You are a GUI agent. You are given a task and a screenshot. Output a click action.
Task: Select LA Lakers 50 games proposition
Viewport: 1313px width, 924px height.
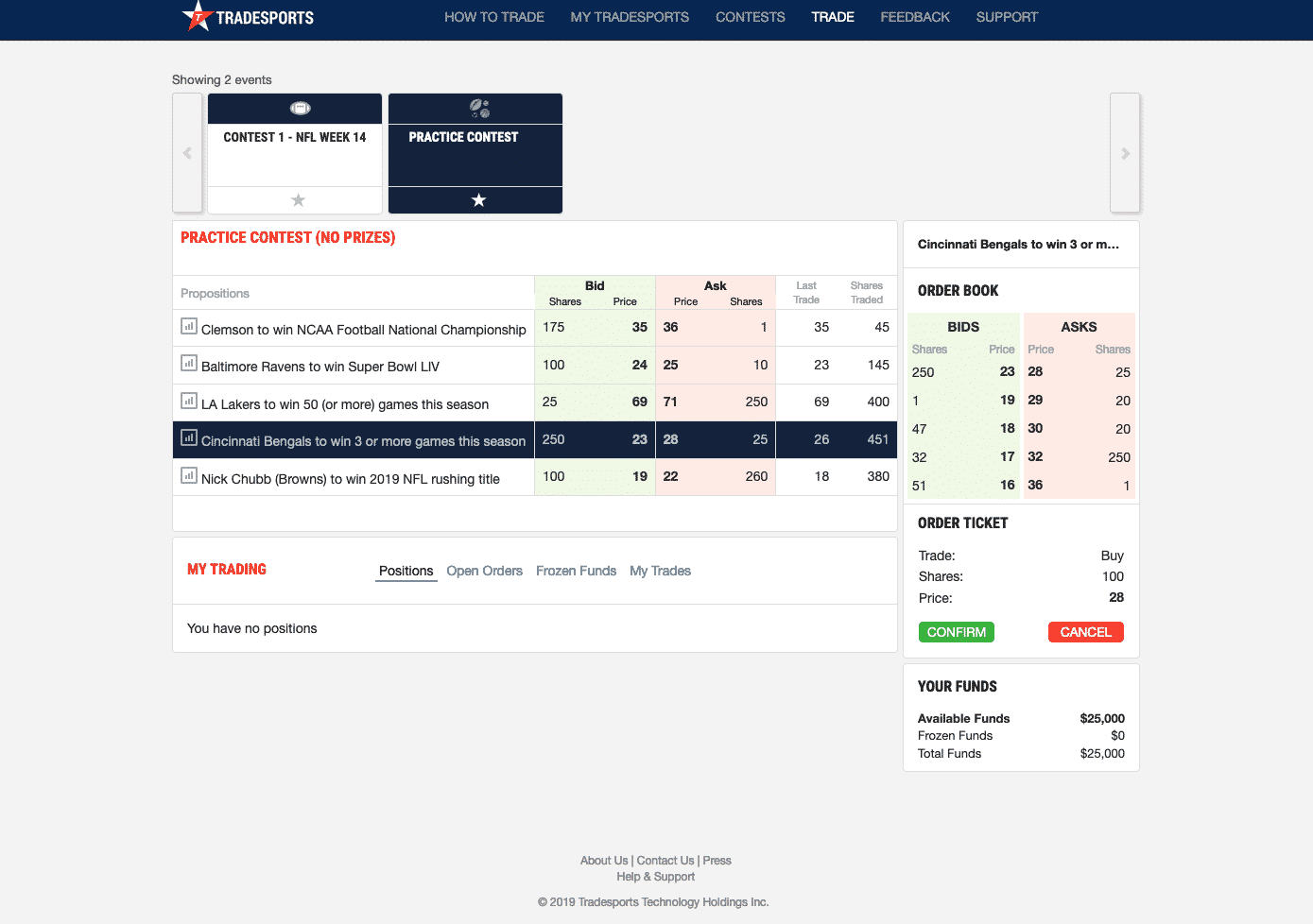coord(345,404)
